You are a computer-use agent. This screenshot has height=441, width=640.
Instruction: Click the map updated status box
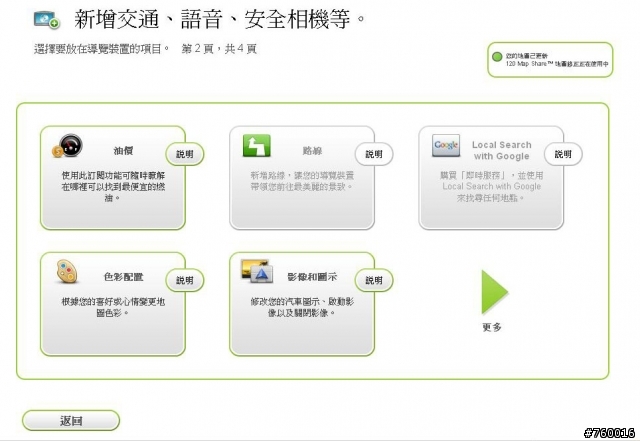pos(550,60)
